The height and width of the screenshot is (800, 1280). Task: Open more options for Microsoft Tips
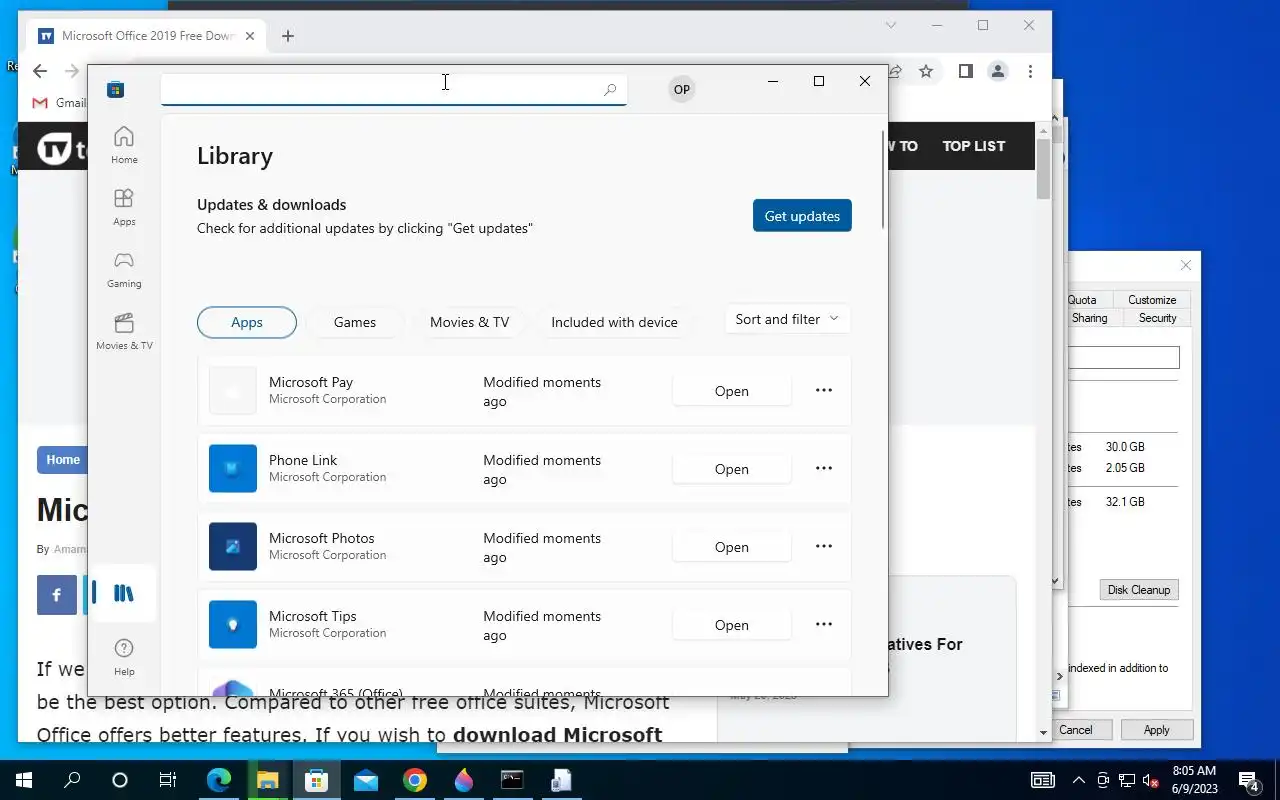[824, 624]
